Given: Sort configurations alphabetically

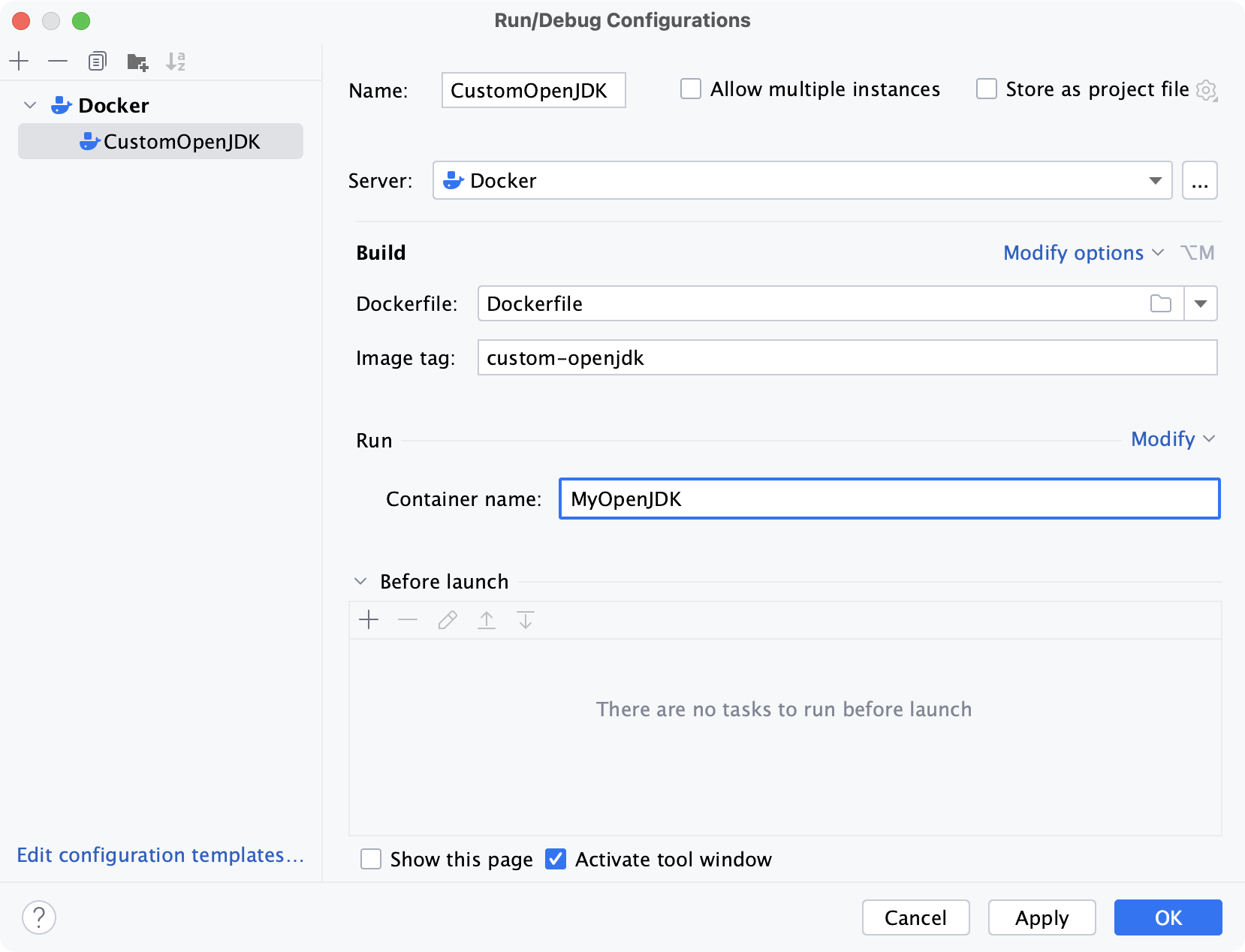Looking at the screenshot, I should pyautogui.click(x=177, y=61).
